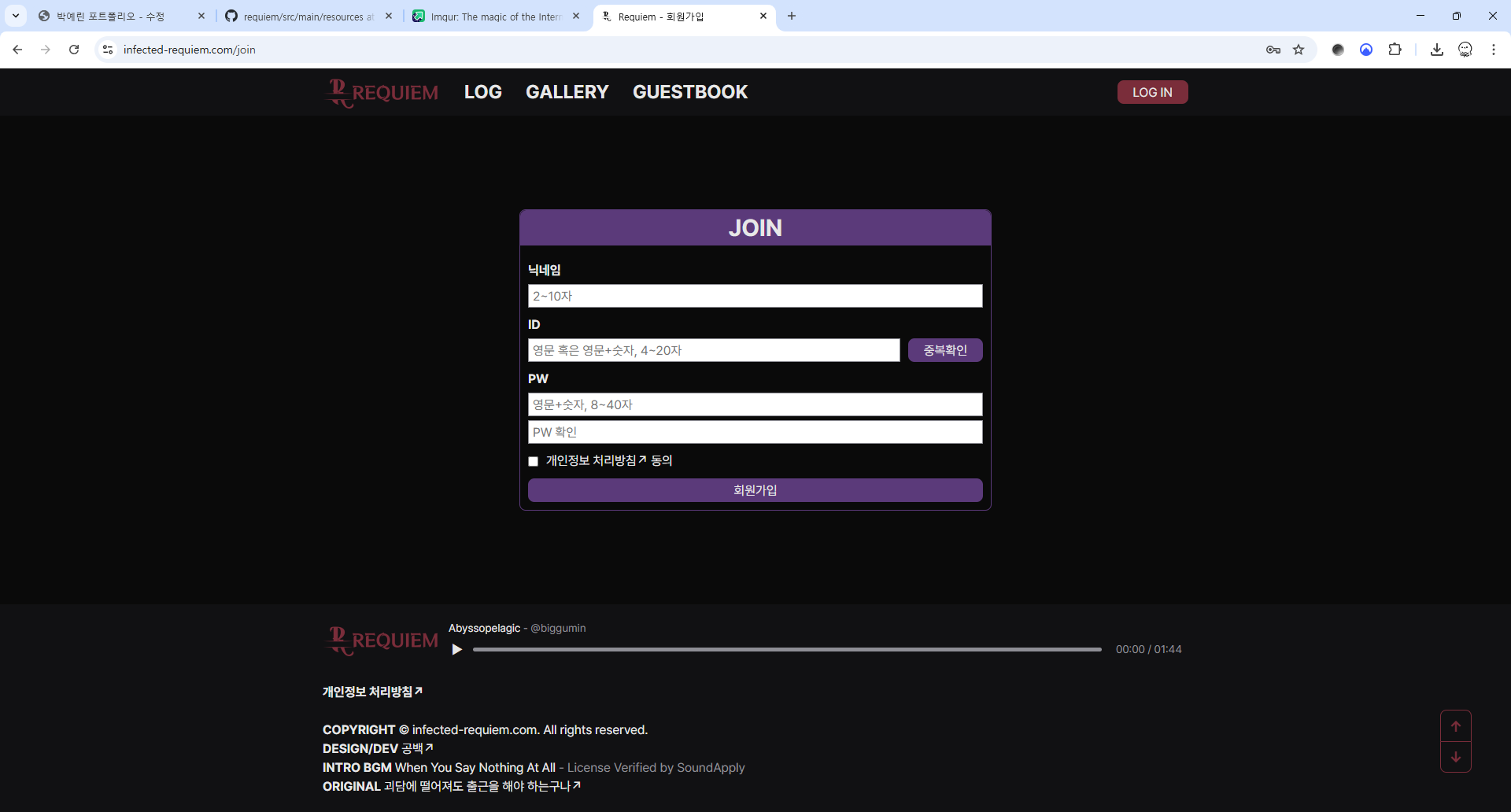Open the GALLERY menu item
The height and width of the screenshot is (812, 1511).
567,92
